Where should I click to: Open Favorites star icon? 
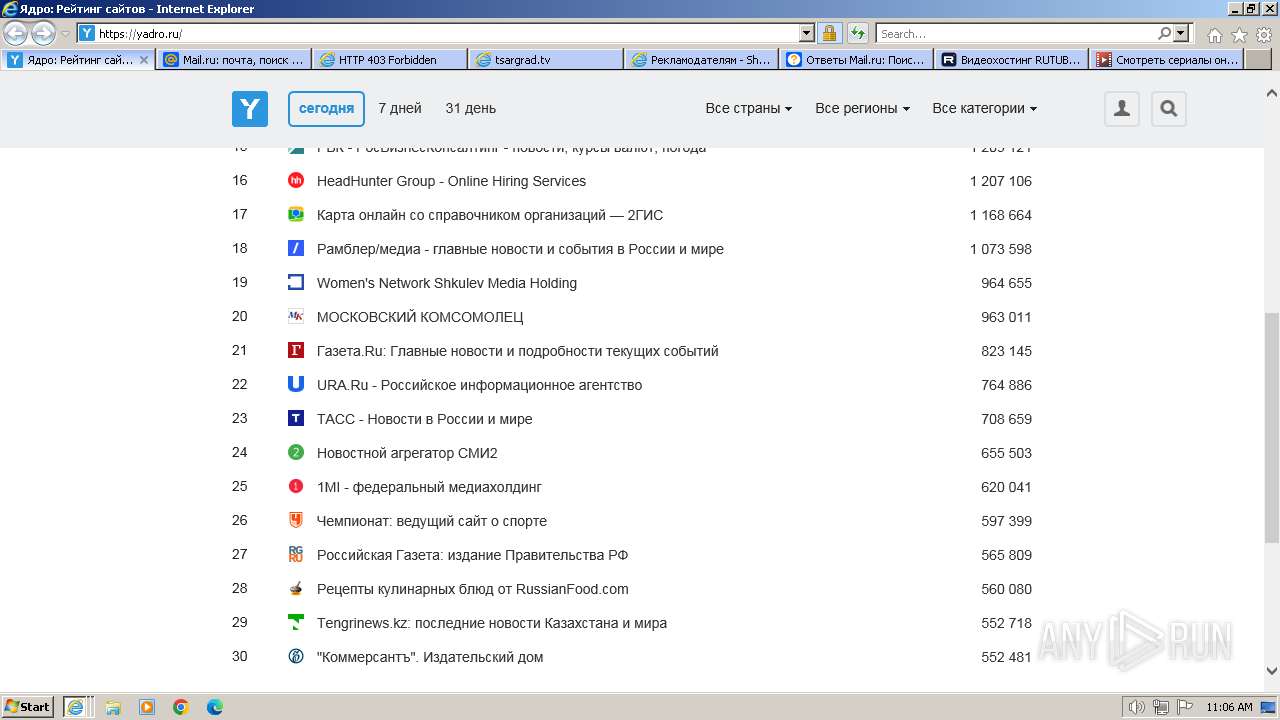(1240, 34)
